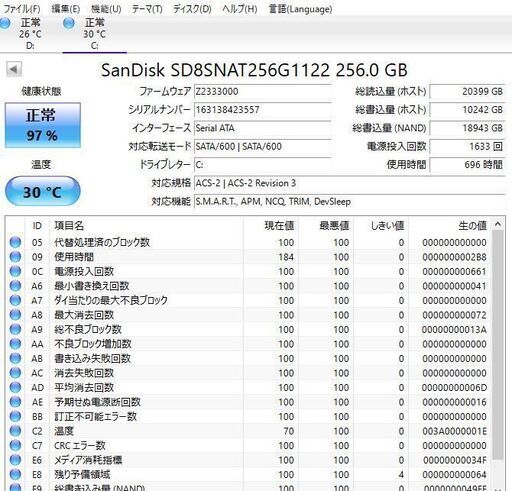Open the テーマ(T) menu
Screen dimensions: 512x491
(147, 9)
